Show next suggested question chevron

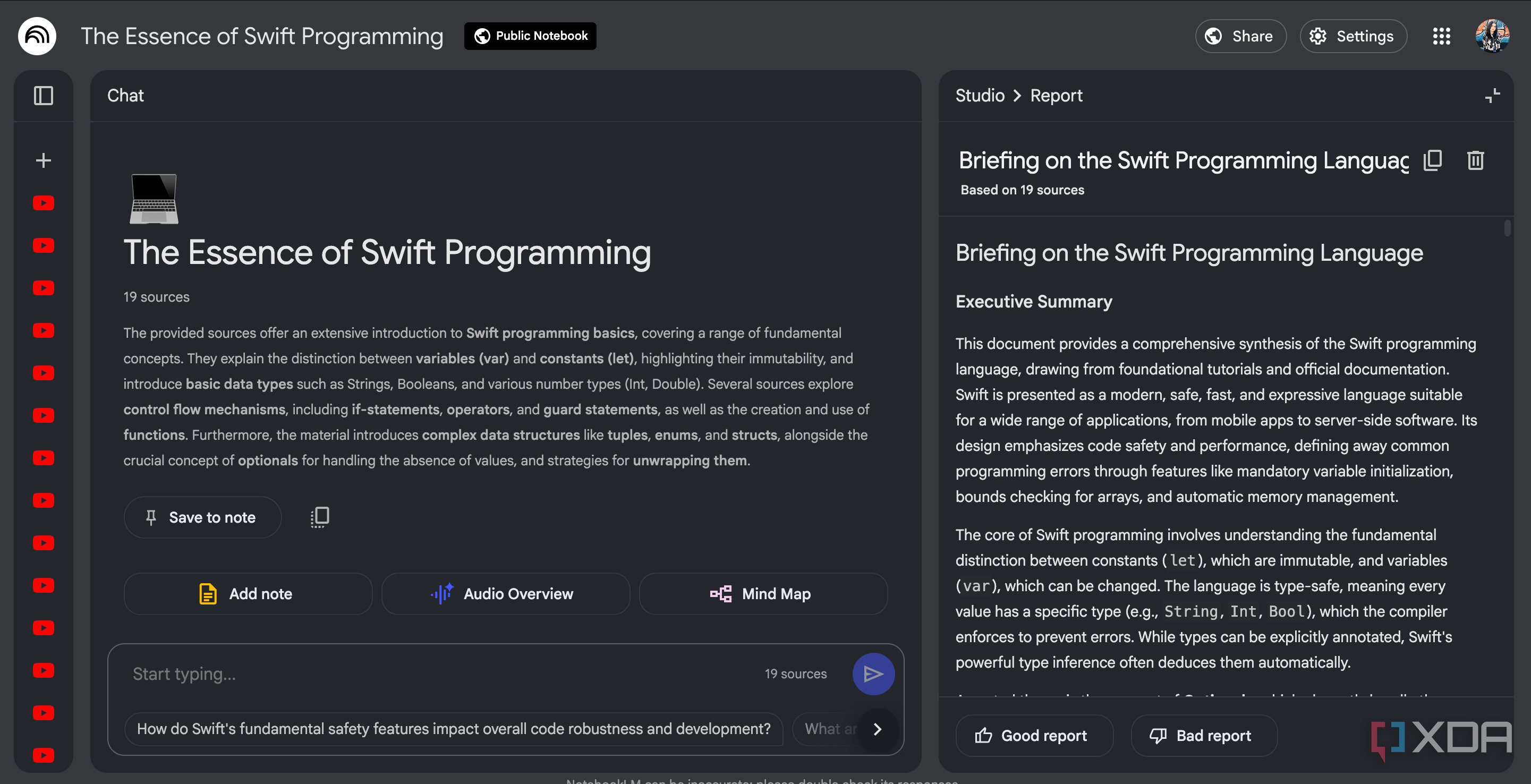point(877,729)
